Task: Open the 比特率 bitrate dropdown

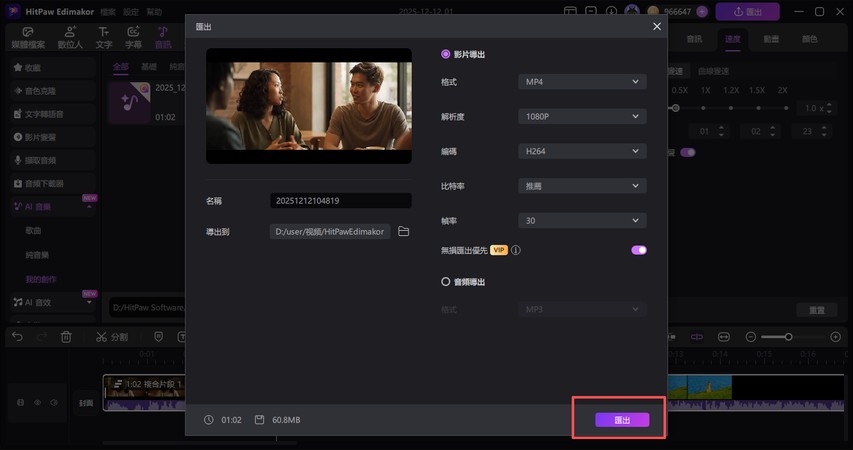Action: 582,186
